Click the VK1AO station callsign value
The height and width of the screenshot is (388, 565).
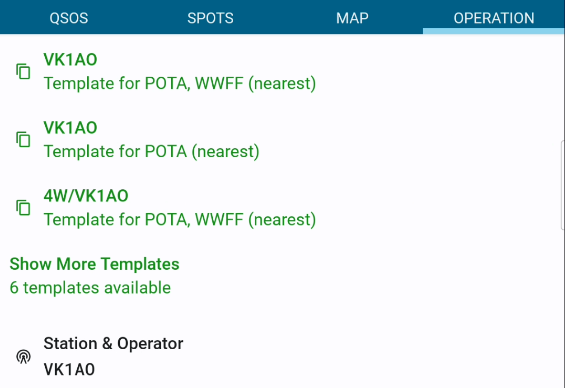point(69,370)
